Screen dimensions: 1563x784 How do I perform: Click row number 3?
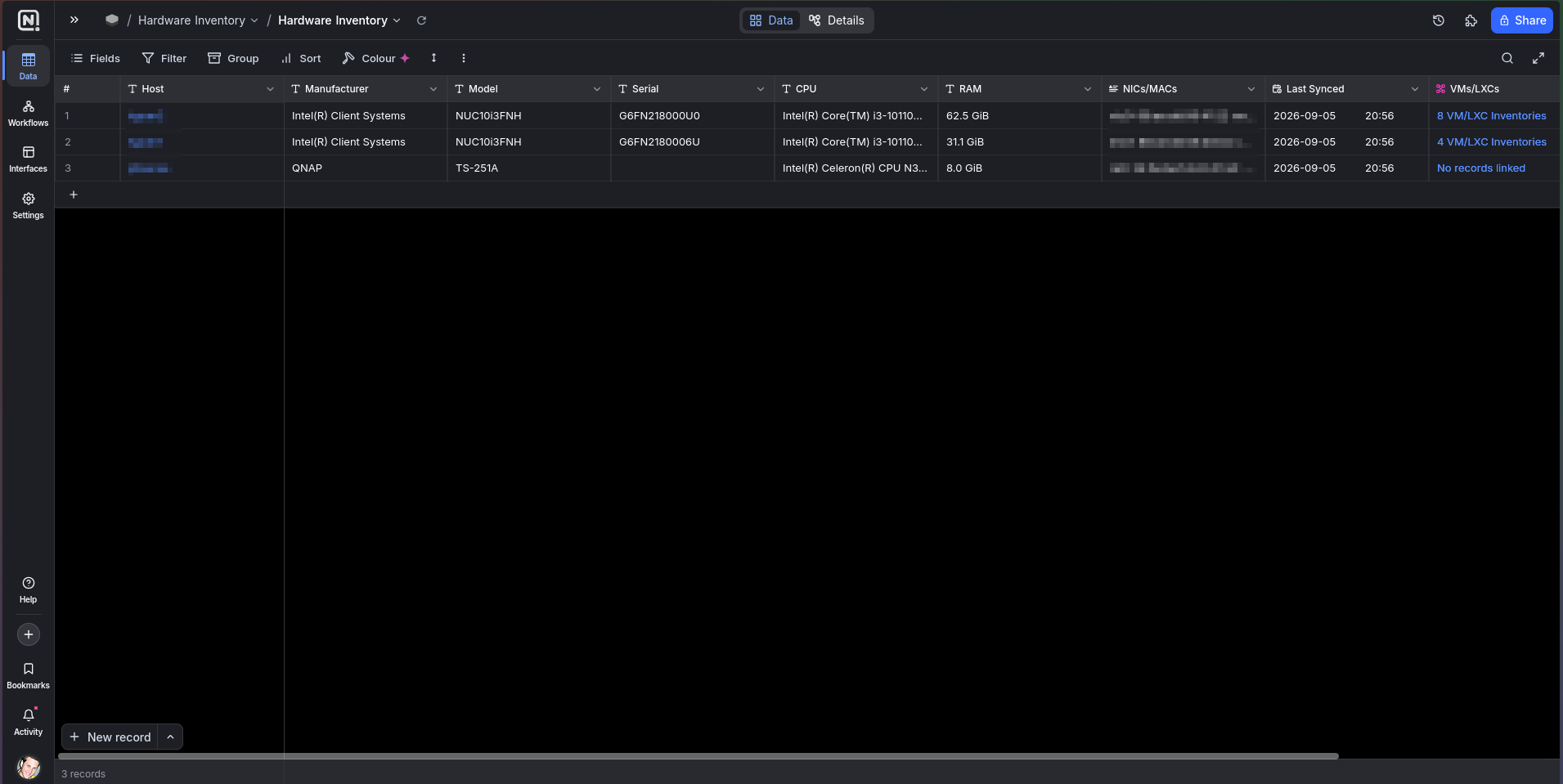[x=68, y=168]
